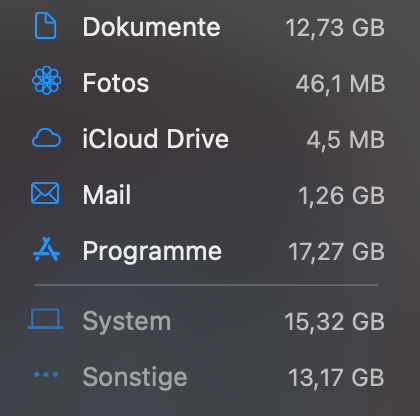Click the 12,73 GB Dokumente size

point(335,28)
